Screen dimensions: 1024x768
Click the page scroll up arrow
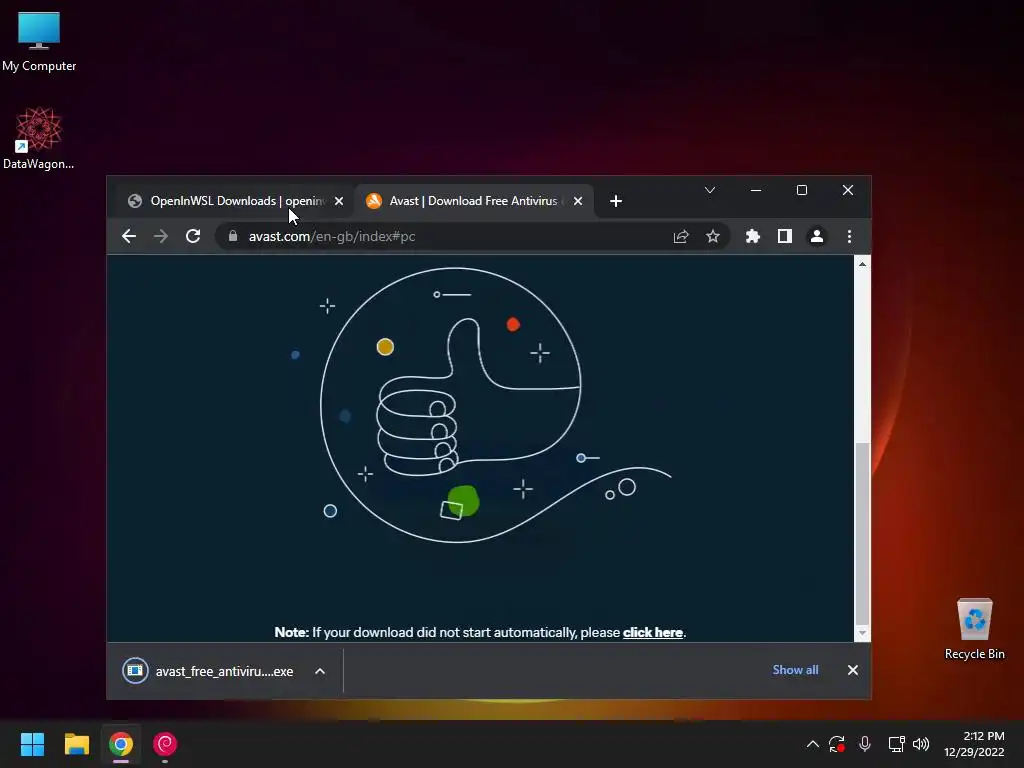(x=863, y=264)
